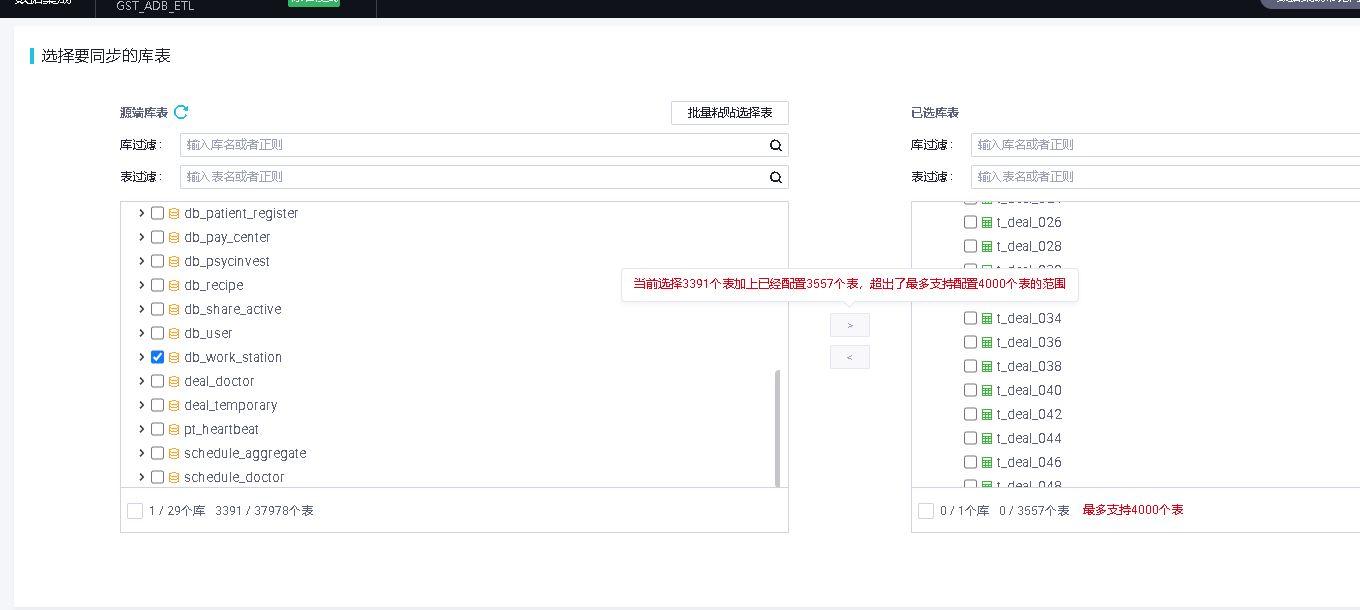Expand the schedule_aggregate node
The image size is (1360, 610).
click(x=141, y=453)
